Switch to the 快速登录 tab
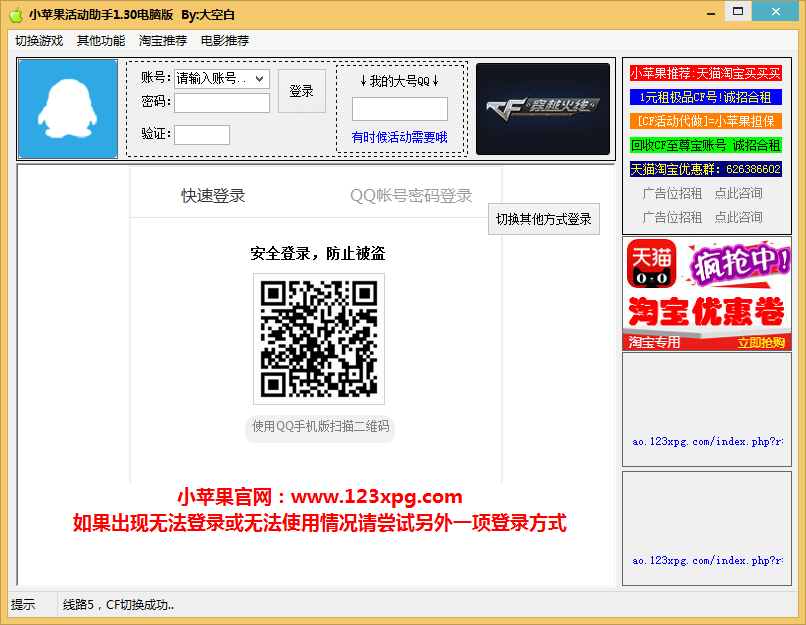 click(213, 196)
